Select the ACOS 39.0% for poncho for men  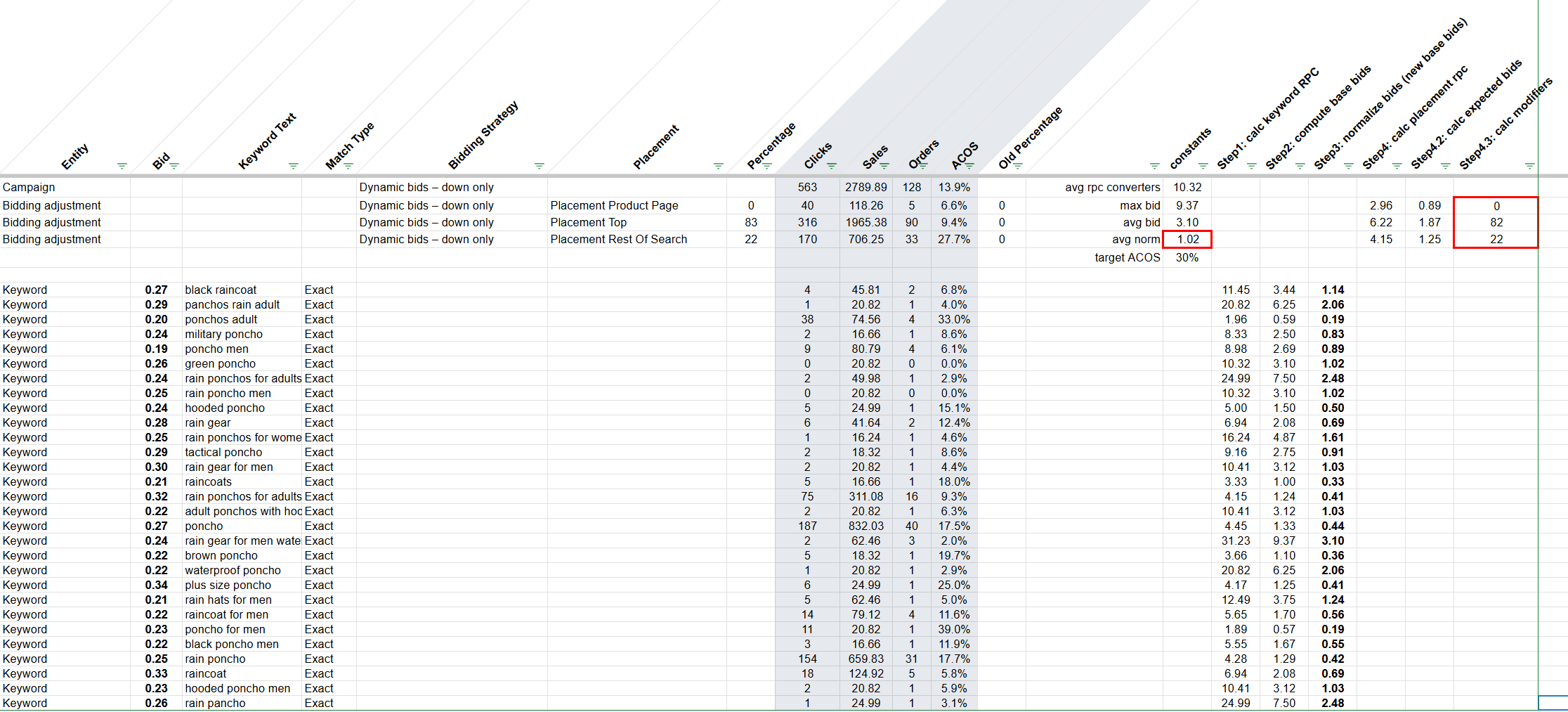(x=954, y=629)
